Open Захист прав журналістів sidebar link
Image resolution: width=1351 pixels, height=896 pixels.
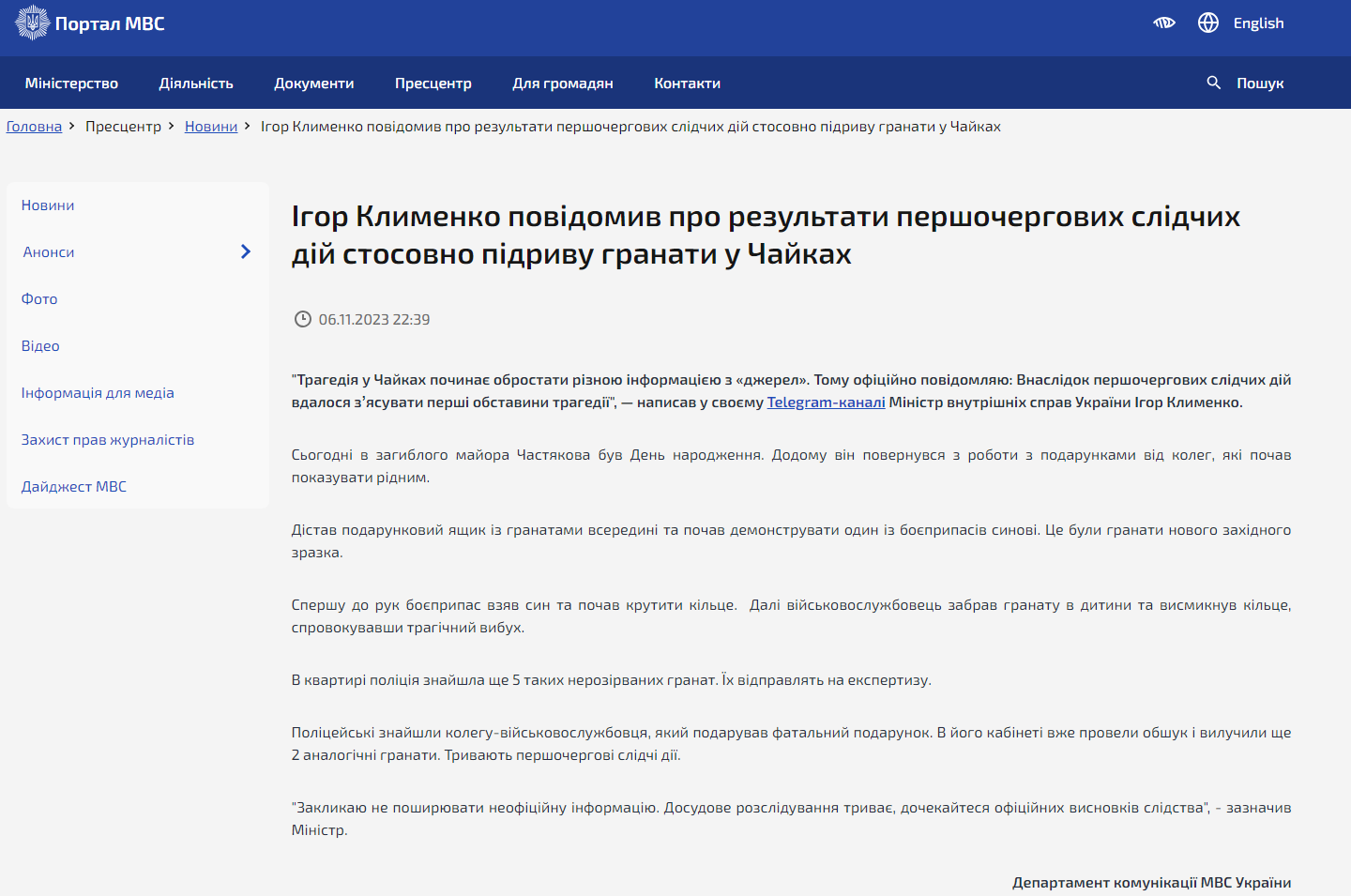108,440
